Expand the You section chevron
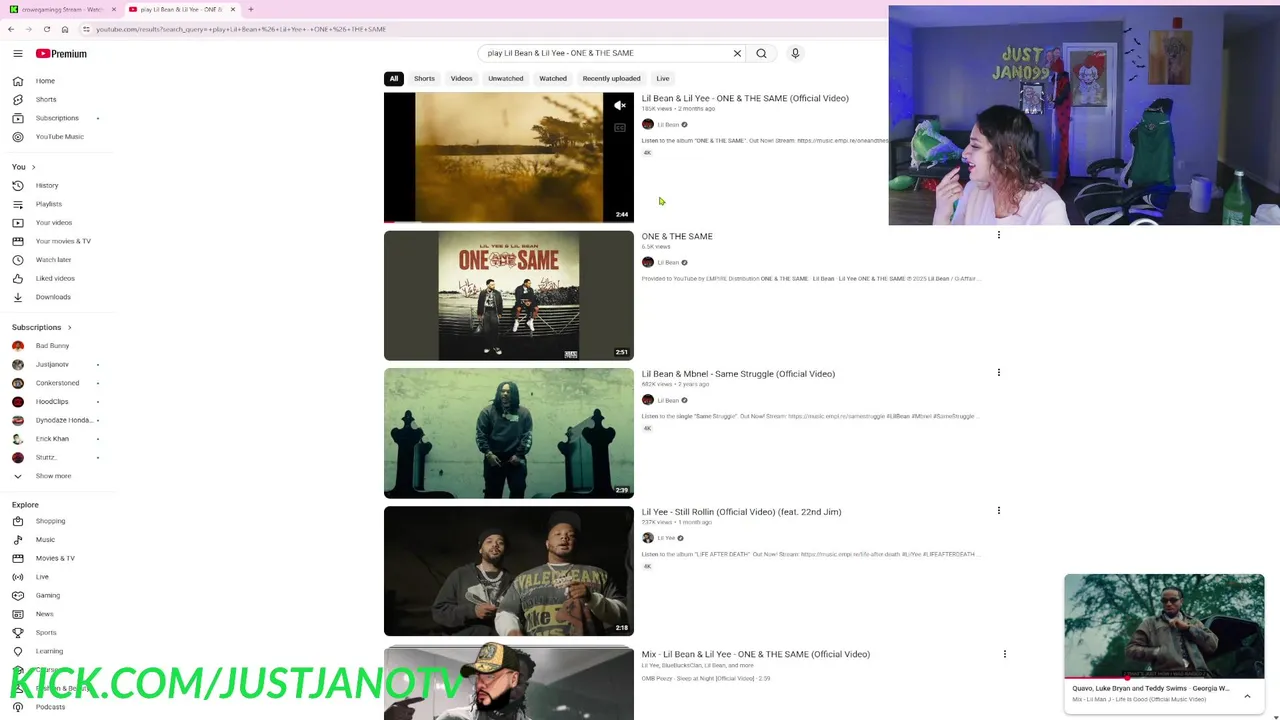The width and height of the screenshot is (1280, 720). 33,167
